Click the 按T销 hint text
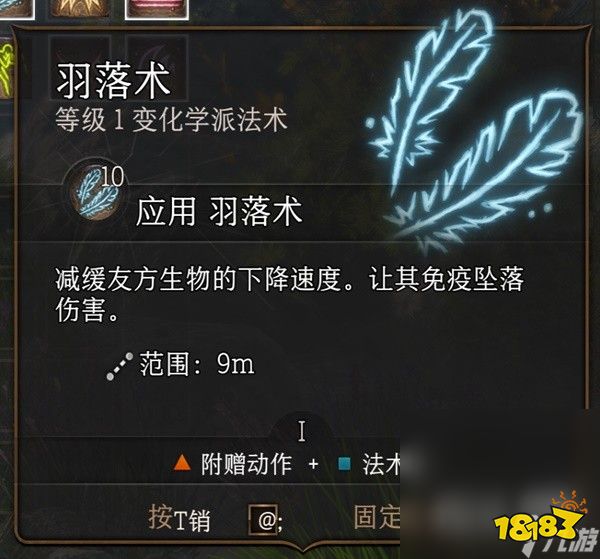Viewport: 600px width, 559px height. pyautogui.click(x=179, y=518)
